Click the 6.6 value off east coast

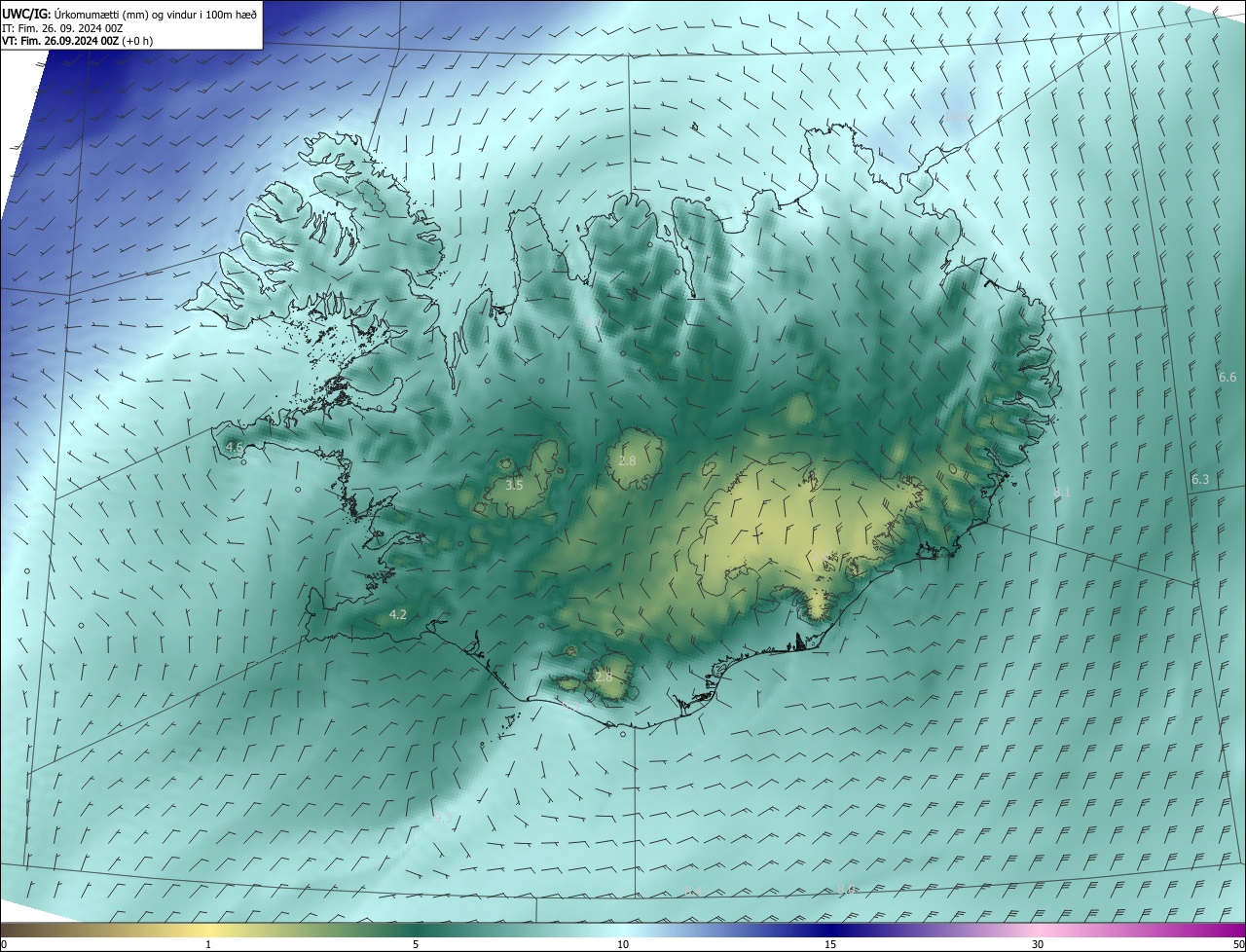1228,377
